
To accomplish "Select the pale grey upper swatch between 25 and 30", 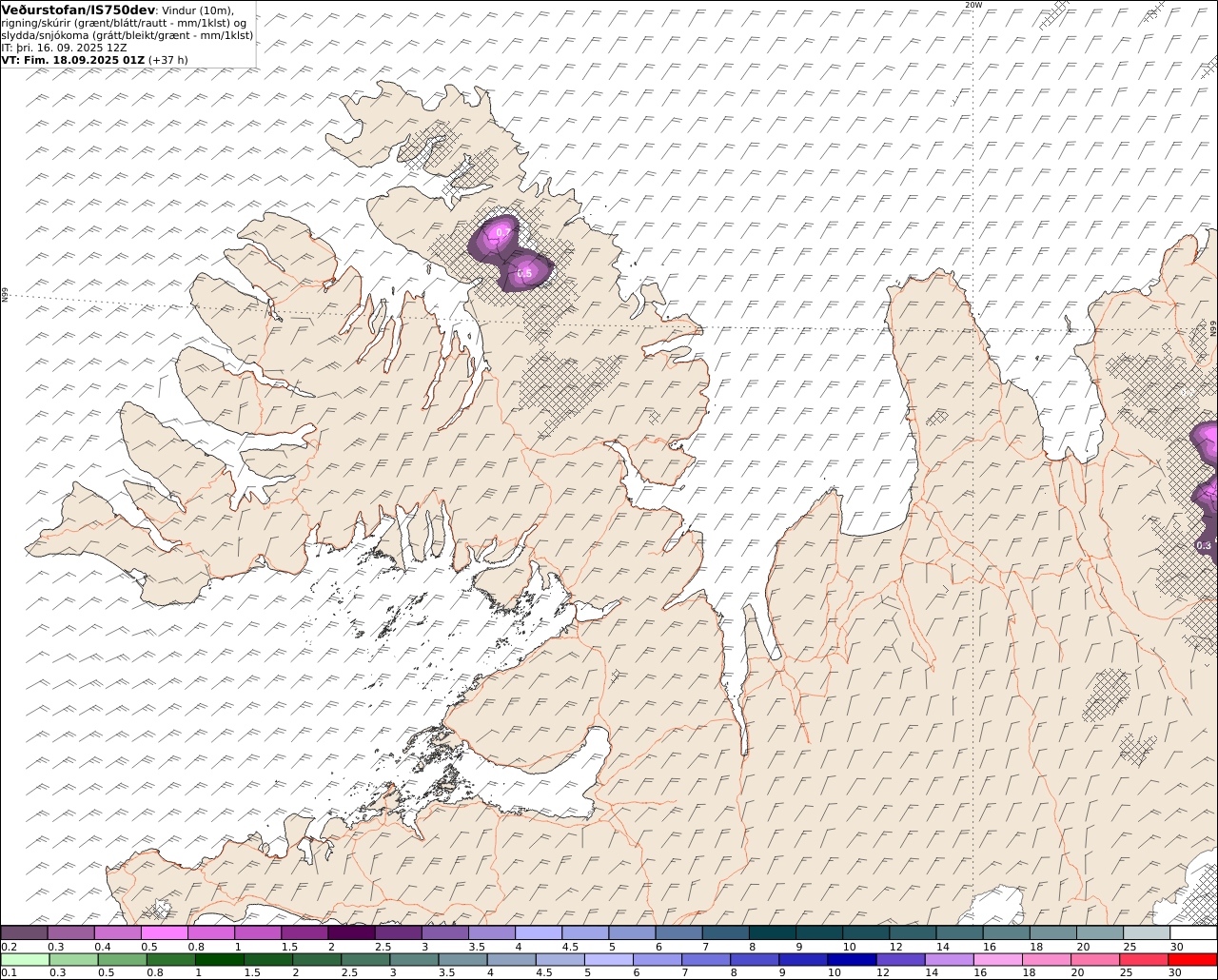I will [1147, 932].
